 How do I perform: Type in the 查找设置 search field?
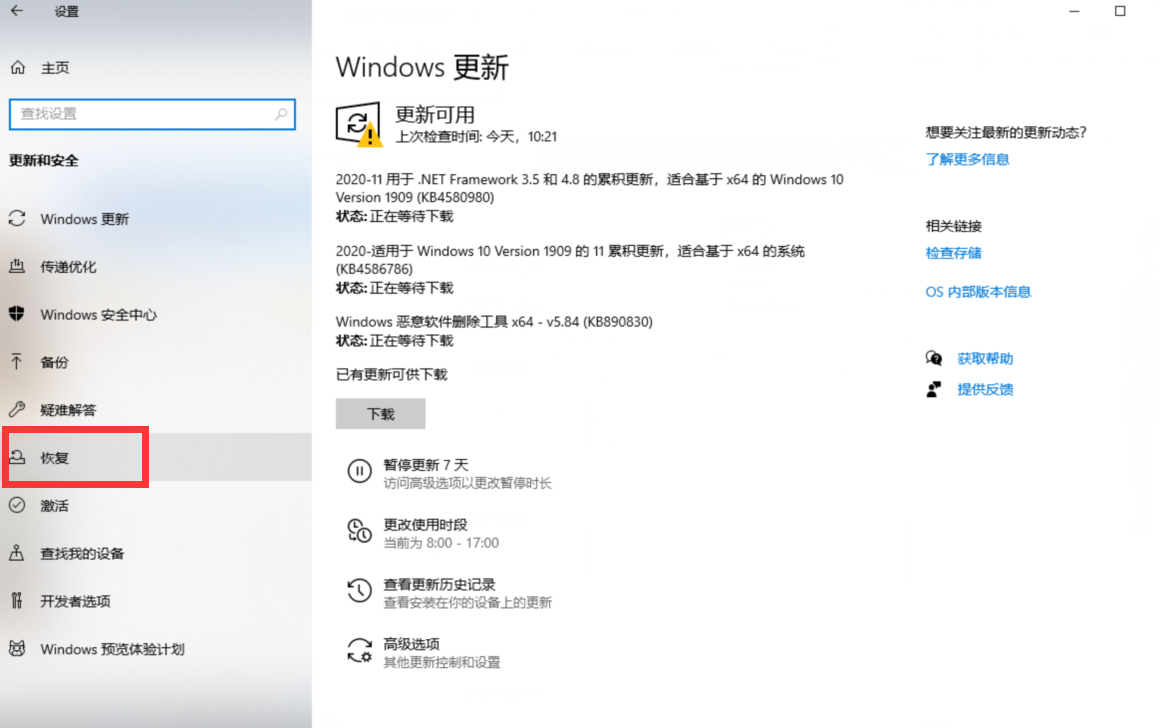[x=140, y=114]
